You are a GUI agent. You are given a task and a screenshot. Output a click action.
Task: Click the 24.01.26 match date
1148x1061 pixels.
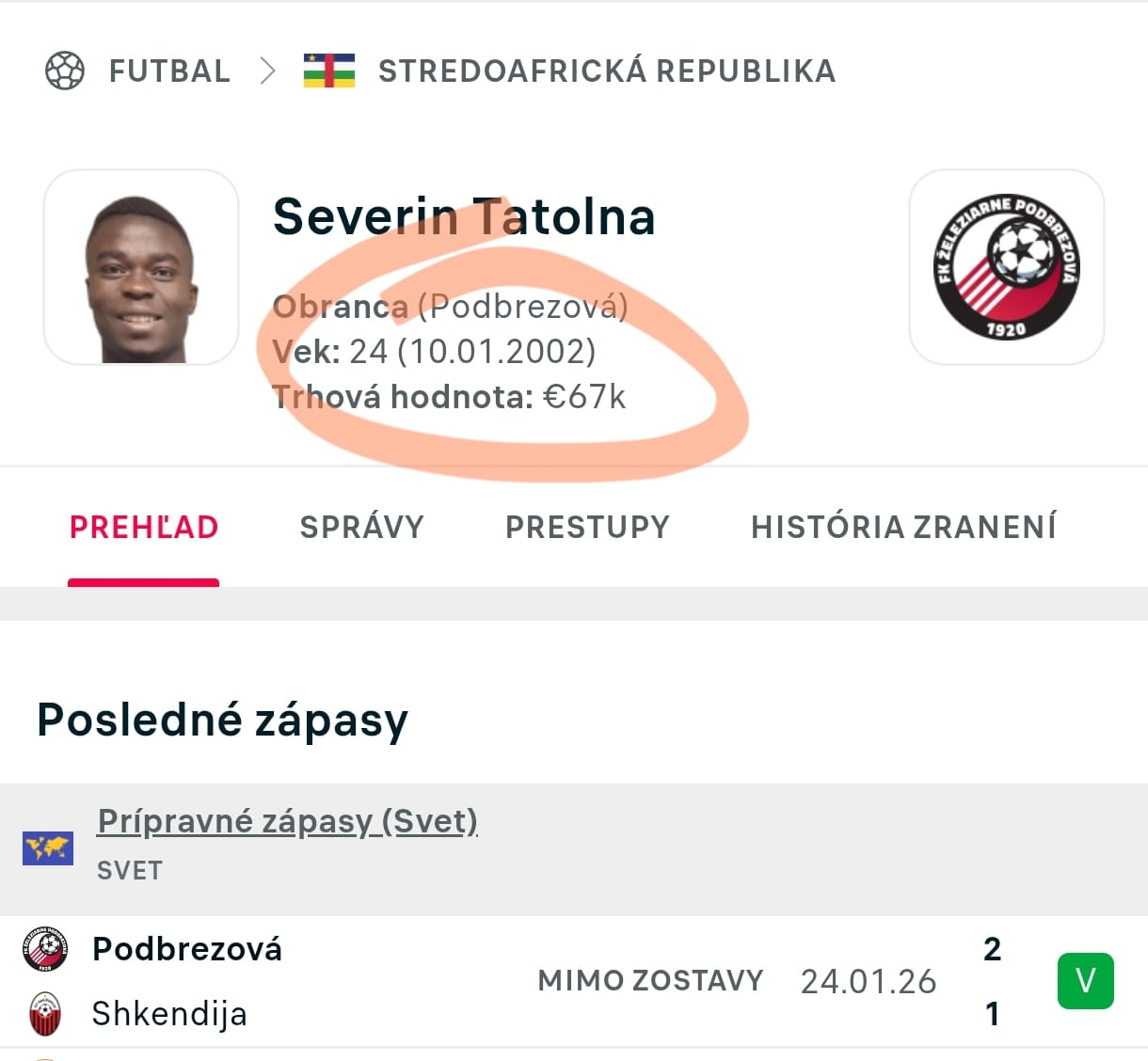869,981
